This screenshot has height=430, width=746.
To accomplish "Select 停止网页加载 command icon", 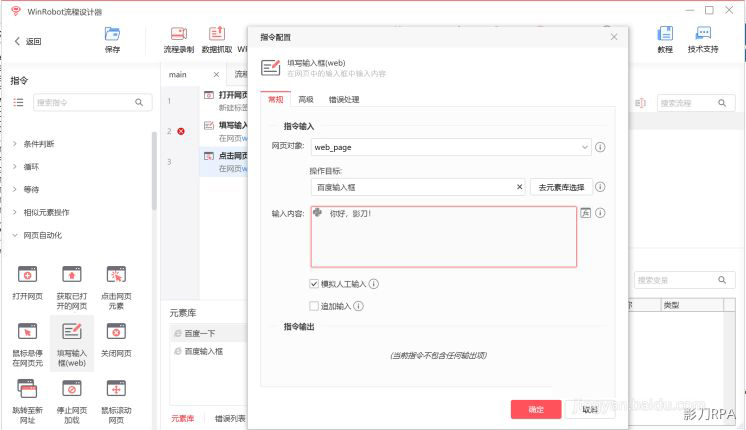I will click(x=72, y=389).
